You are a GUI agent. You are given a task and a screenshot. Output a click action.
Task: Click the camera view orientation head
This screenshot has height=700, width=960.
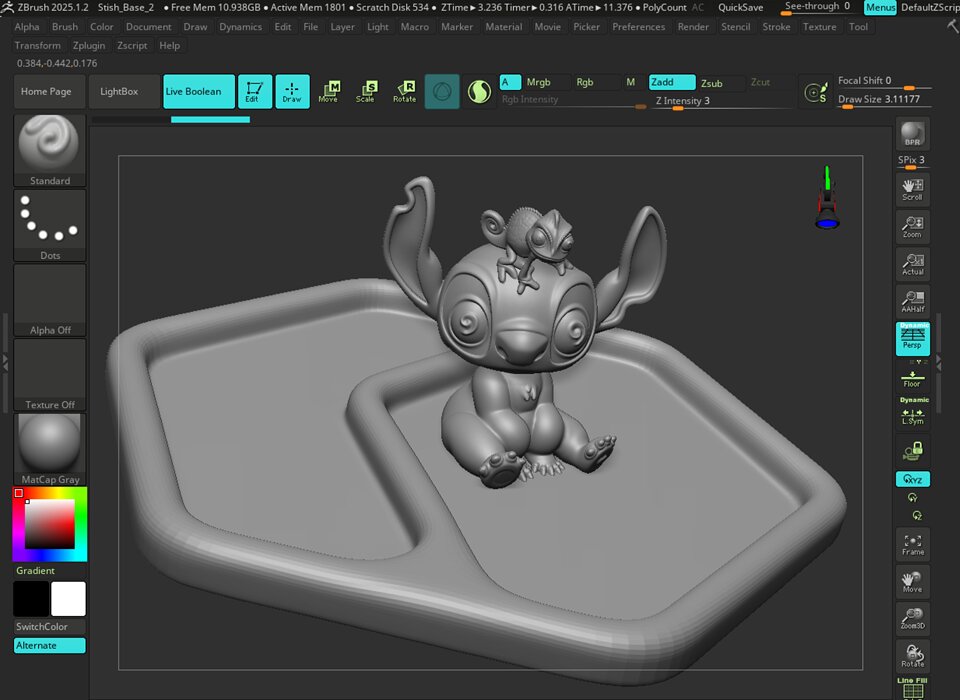point(827,197)
